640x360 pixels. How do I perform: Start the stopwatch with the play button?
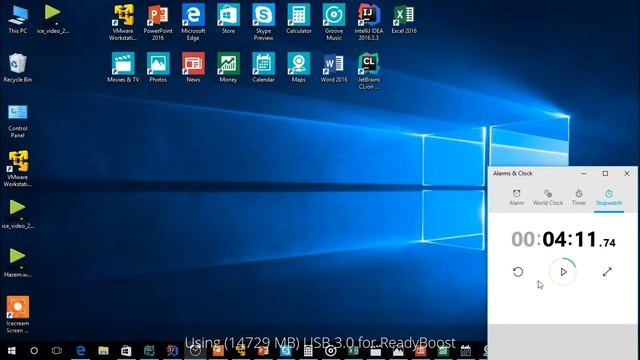coord(563,272)
